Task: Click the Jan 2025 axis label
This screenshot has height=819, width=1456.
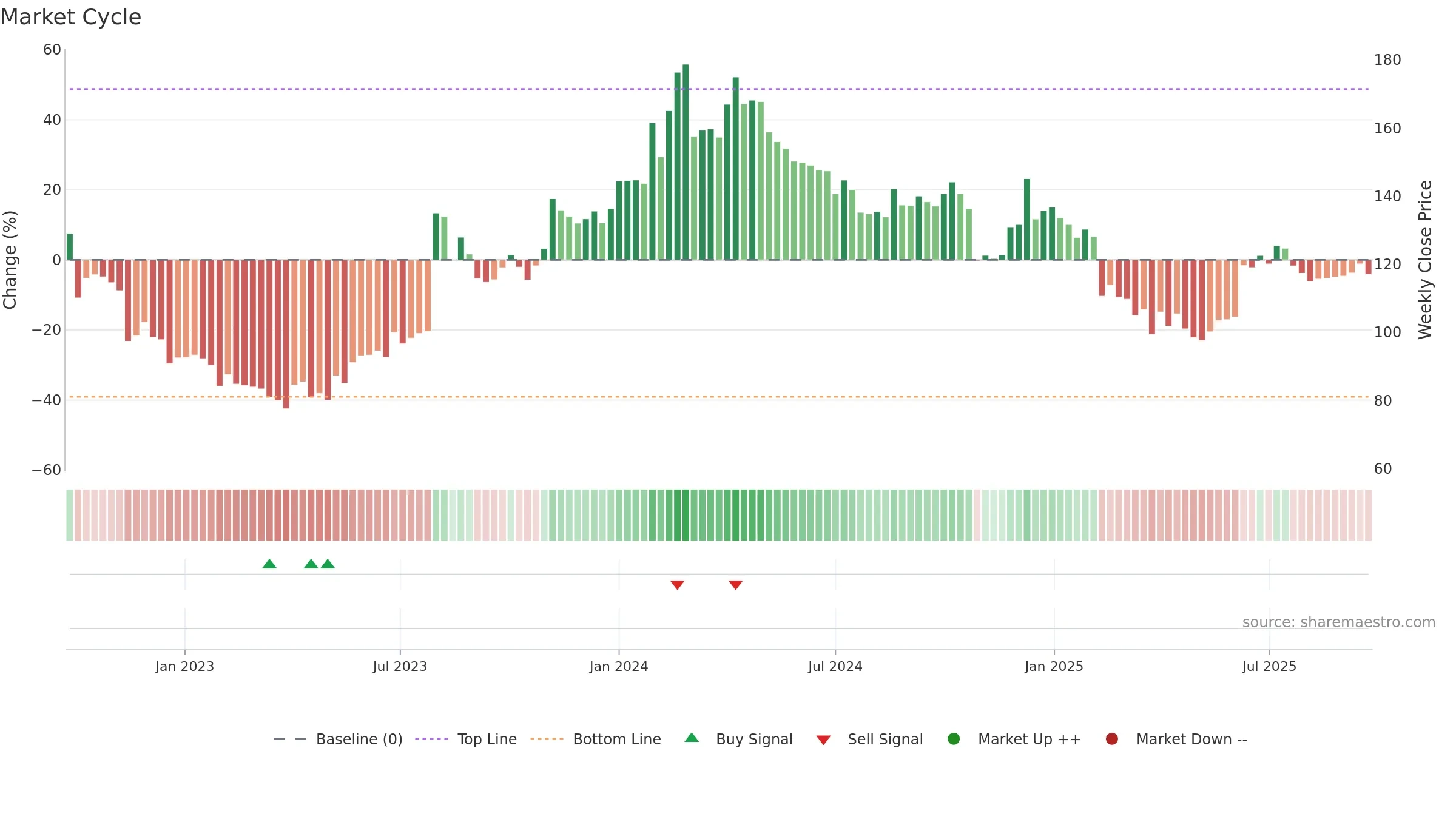Action: (x=1054, y=666)
